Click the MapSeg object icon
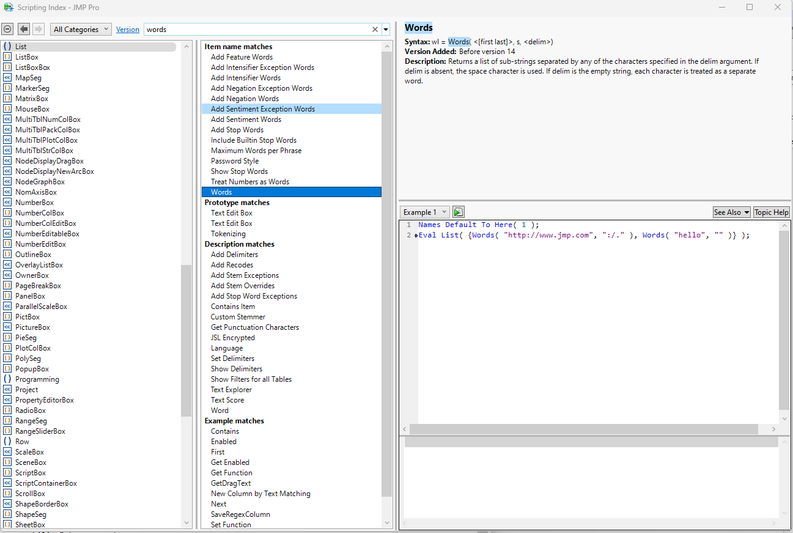 tap(7, 78)
